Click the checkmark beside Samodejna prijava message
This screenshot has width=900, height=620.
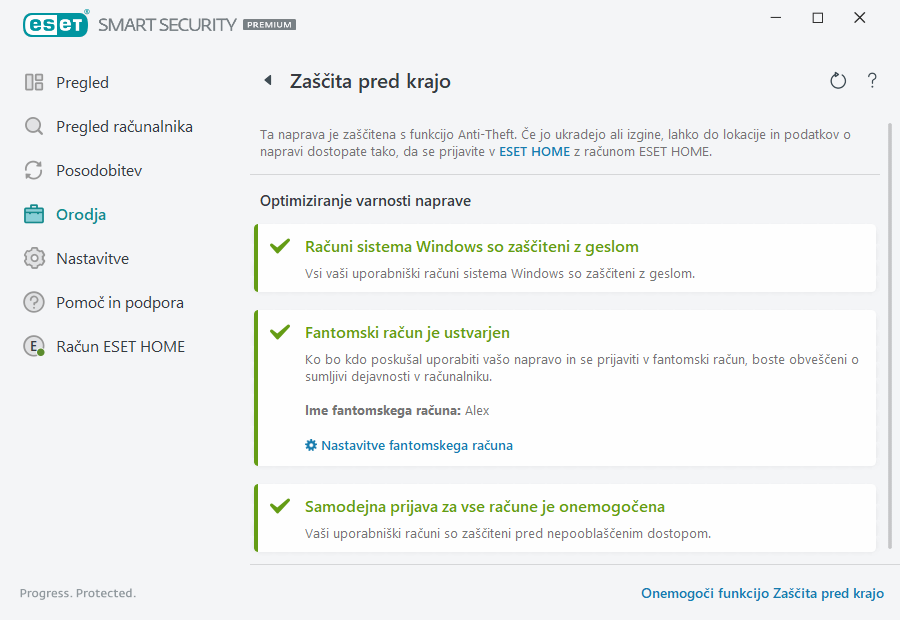(281, 505)
